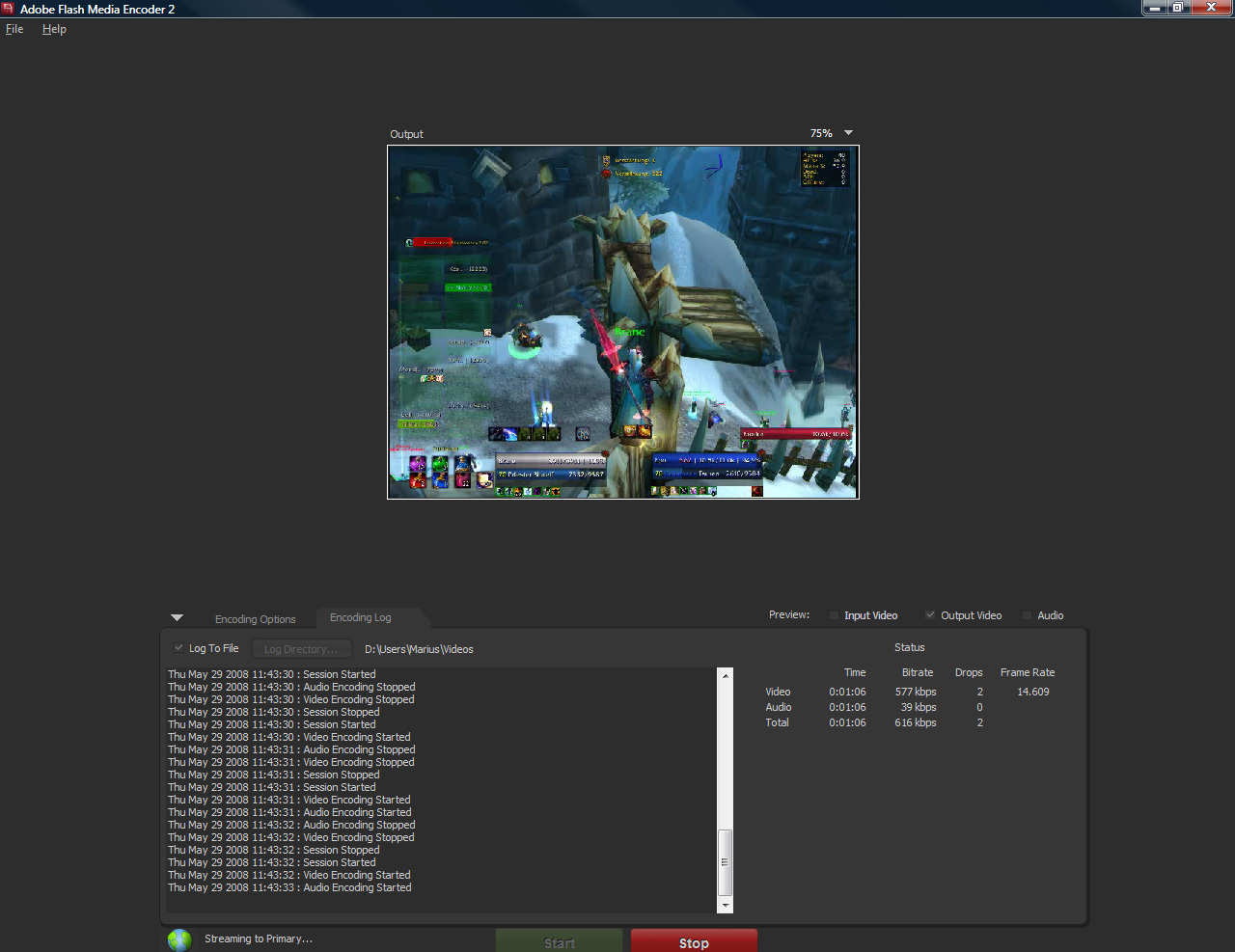This screenshot has width=1235, height=952.
Task: Click the Bitrate column header
Action: (x=918, y=672)
